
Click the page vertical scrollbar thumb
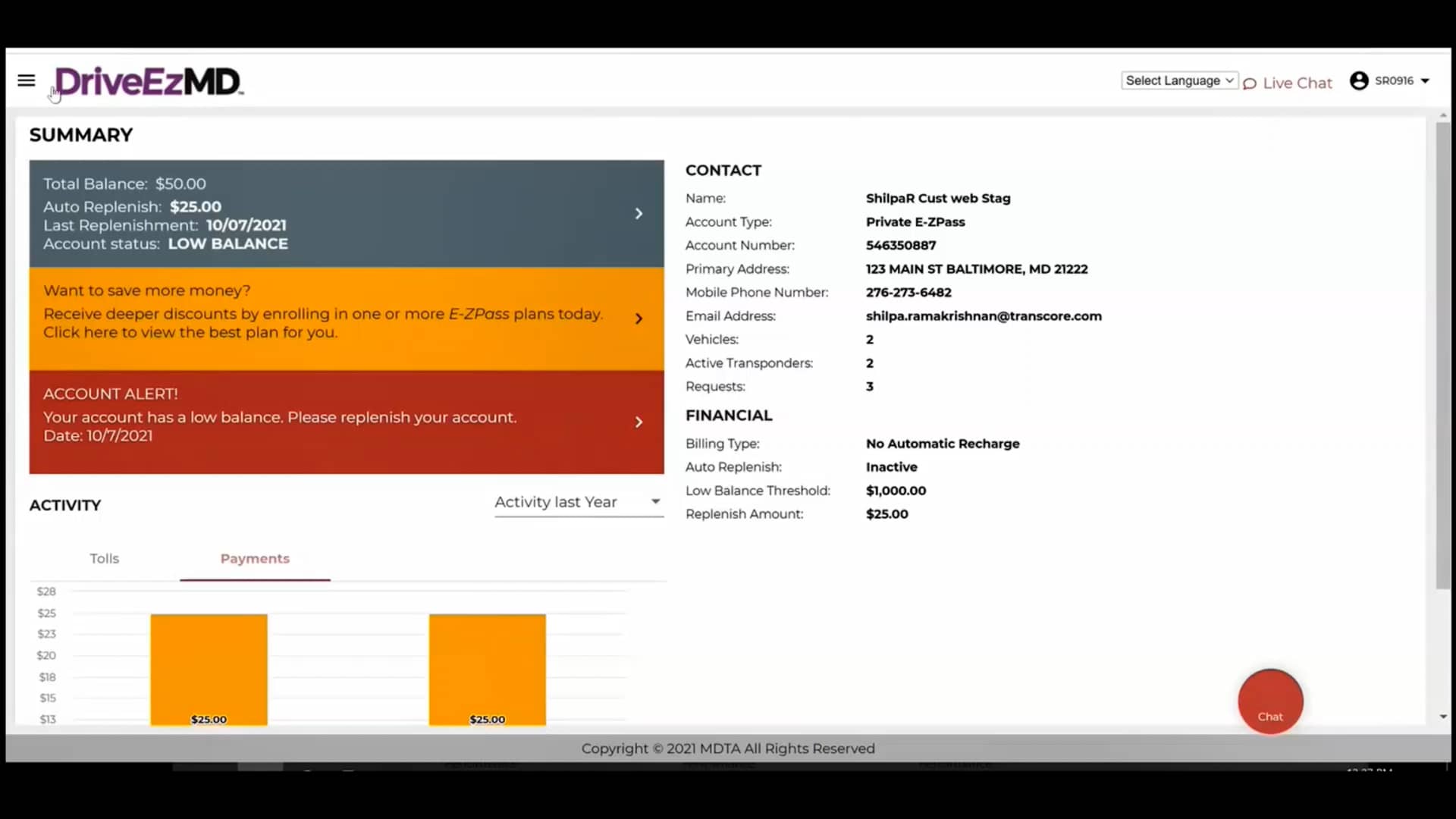point(1442,355)
